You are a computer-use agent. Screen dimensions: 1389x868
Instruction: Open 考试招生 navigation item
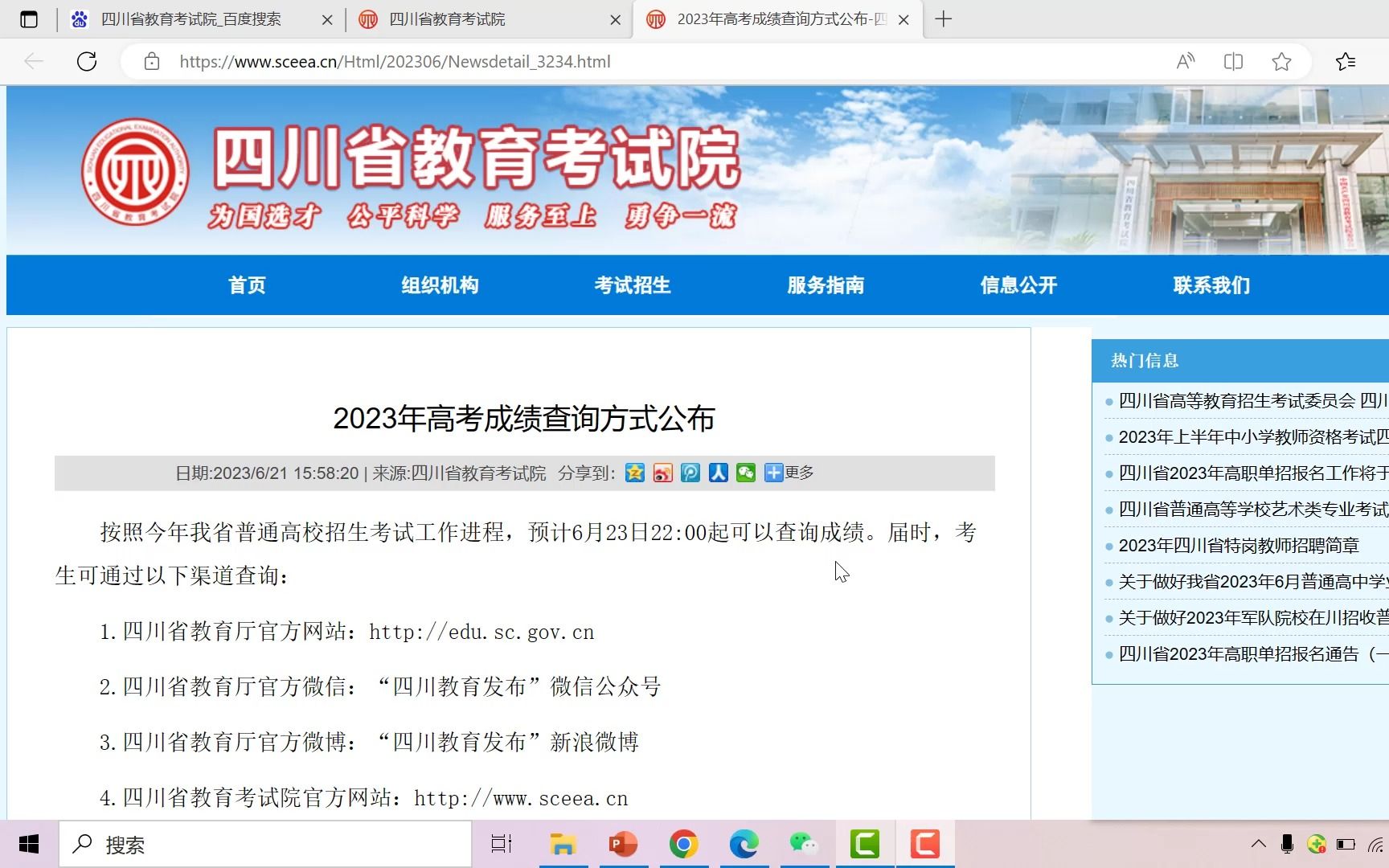point(633,285)
